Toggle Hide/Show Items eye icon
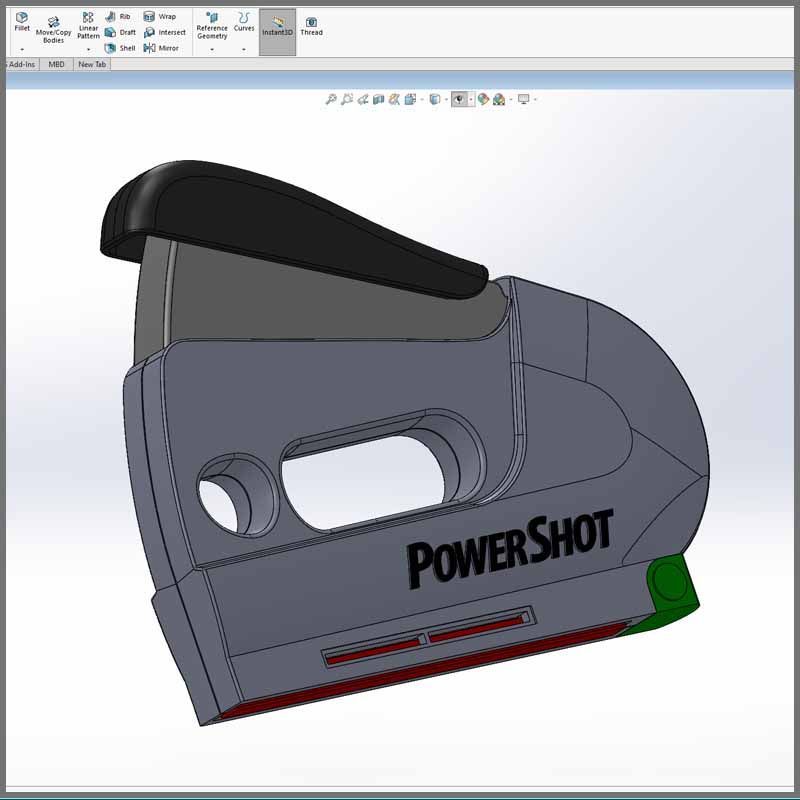The height and width of the screenshot is (800, 800). click(459, 99)
